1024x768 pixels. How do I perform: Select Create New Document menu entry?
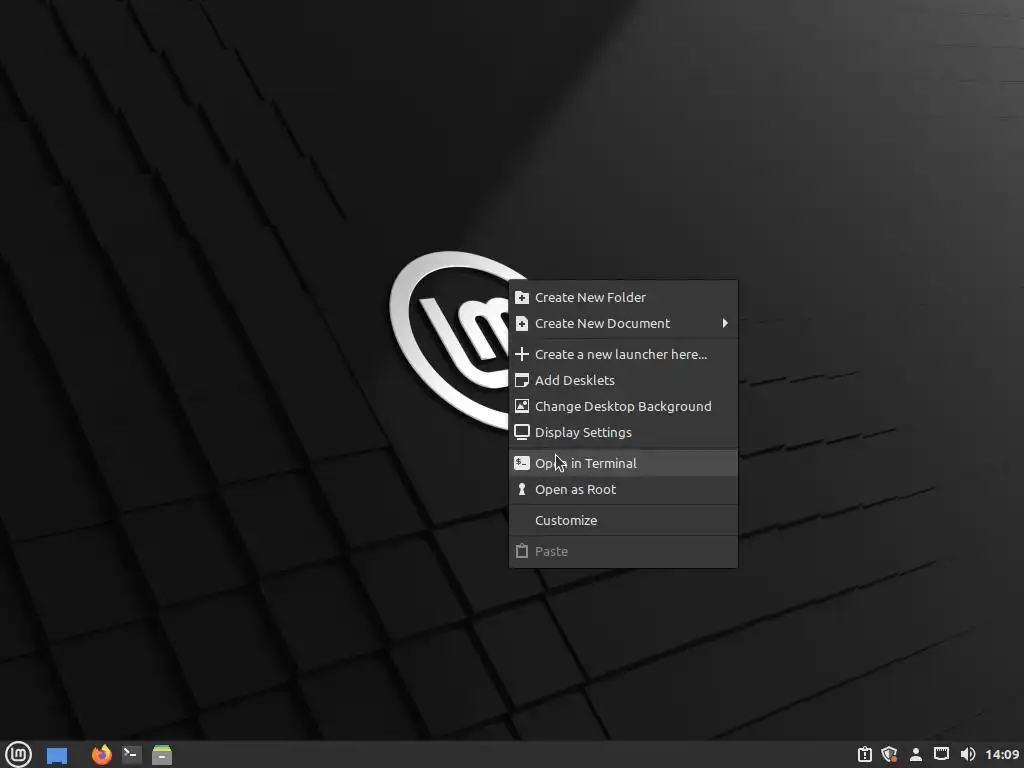tap(623, 323)
